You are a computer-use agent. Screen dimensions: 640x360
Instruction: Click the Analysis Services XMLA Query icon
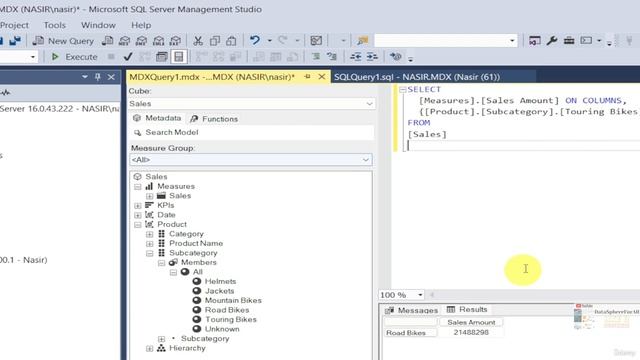click(x=159, y=41)
